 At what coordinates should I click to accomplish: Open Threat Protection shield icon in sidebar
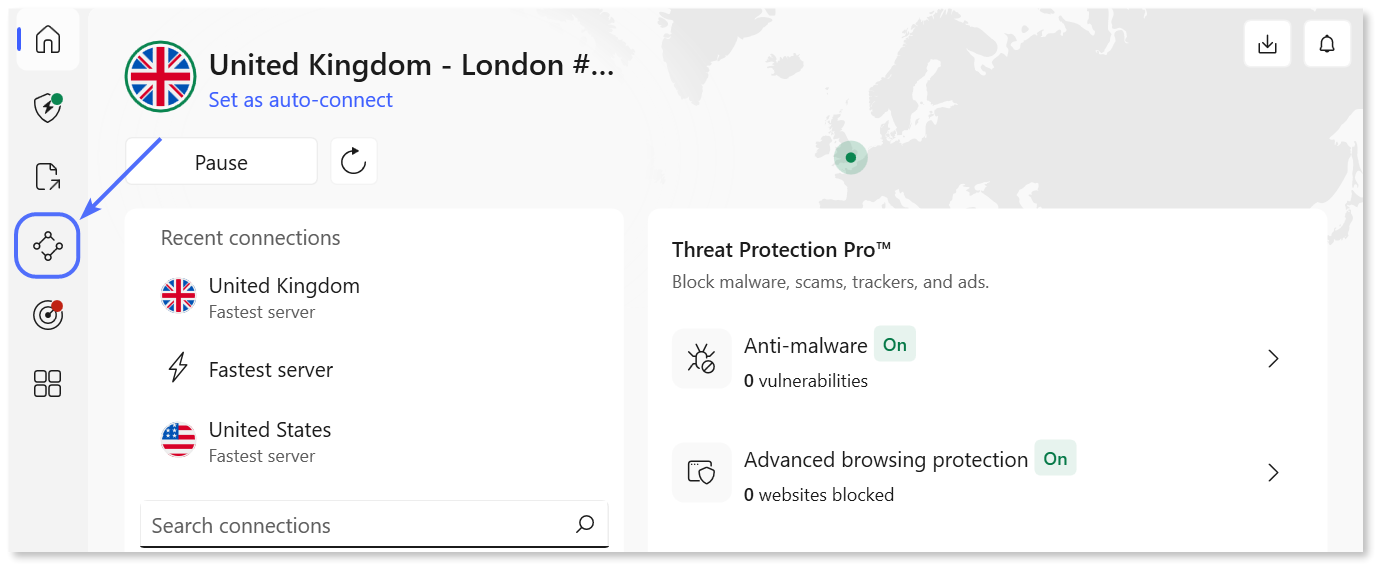[x=48, y=108]
